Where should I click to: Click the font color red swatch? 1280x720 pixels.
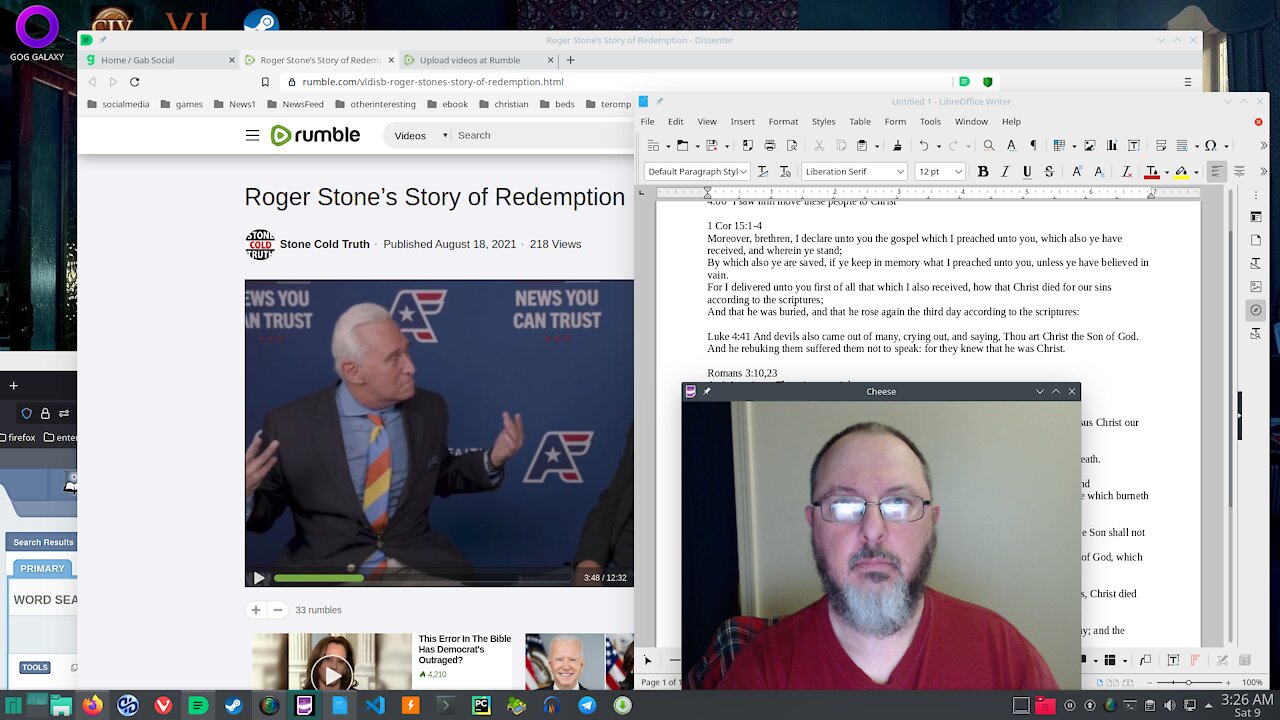(1152, 172)
